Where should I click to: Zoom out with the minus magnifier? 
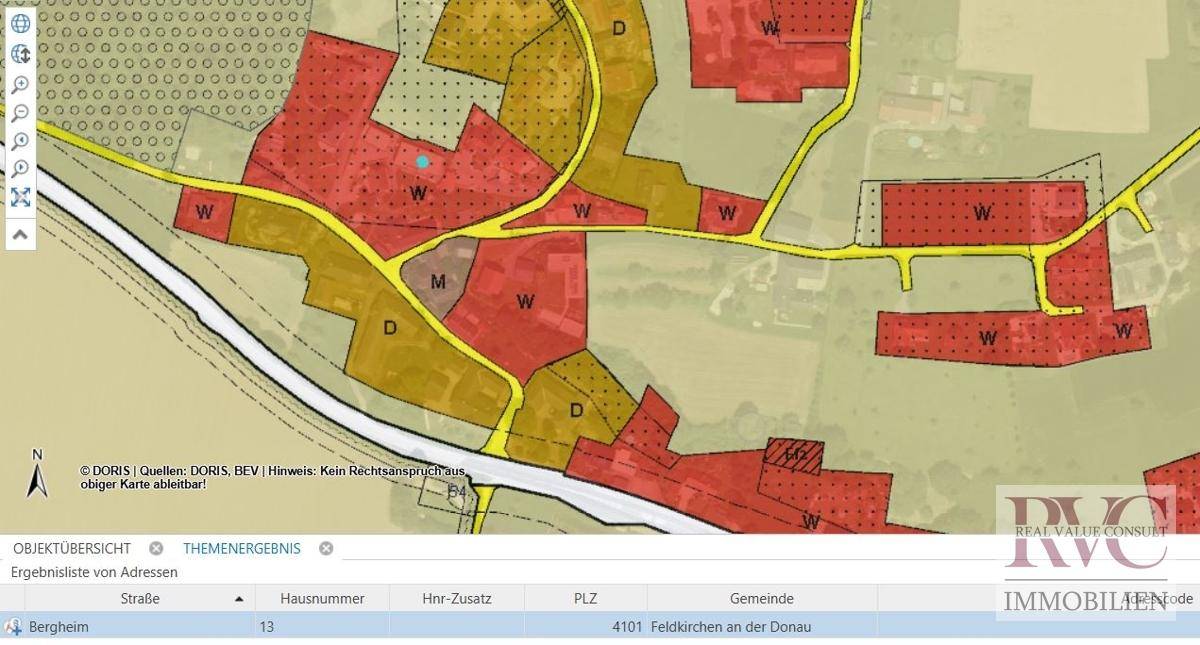pos(20,112)
